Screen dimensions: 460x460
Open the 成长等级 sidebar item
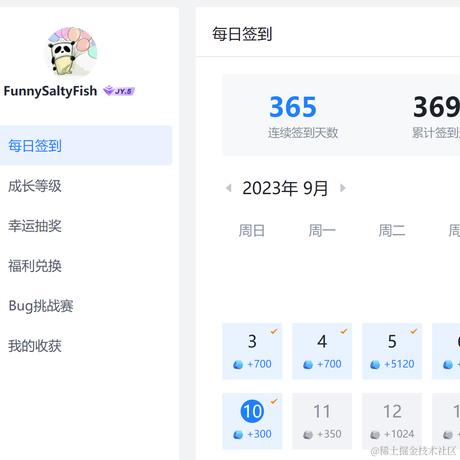point(35,186)
